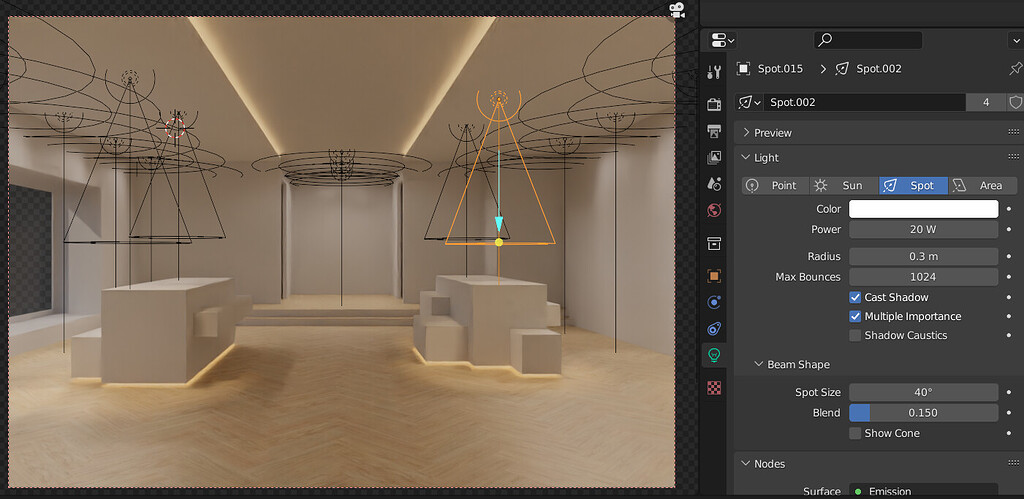
Task: Click the drag grip of Light panel
Action: [x=1014, y=157]
